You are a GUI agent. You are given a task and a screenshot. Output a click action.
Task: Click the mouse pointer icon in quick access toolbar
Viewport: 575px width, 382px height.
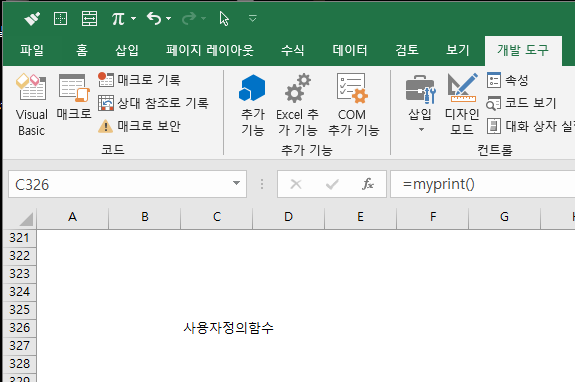click(x=224, y=18)
